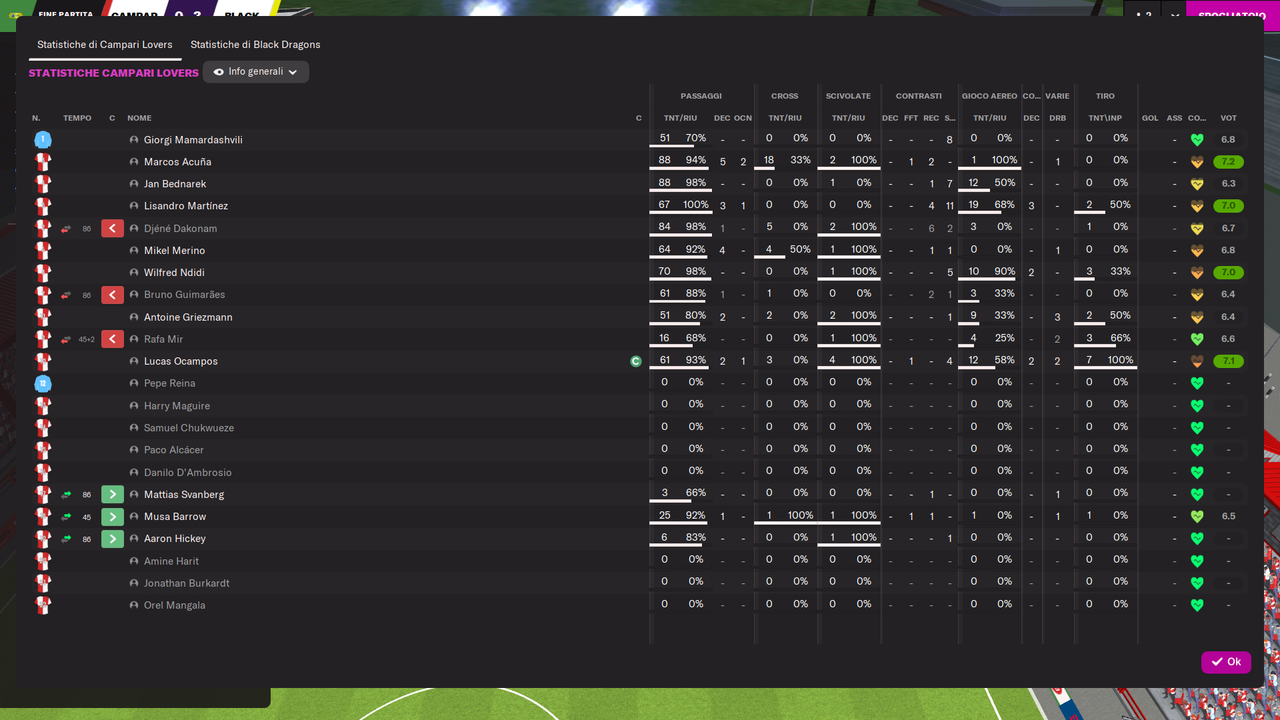The image size is (1280, 720).
Task: Open player Danilo D'Ambrosio
Action: pyautogui.click(x=188, y=472)
